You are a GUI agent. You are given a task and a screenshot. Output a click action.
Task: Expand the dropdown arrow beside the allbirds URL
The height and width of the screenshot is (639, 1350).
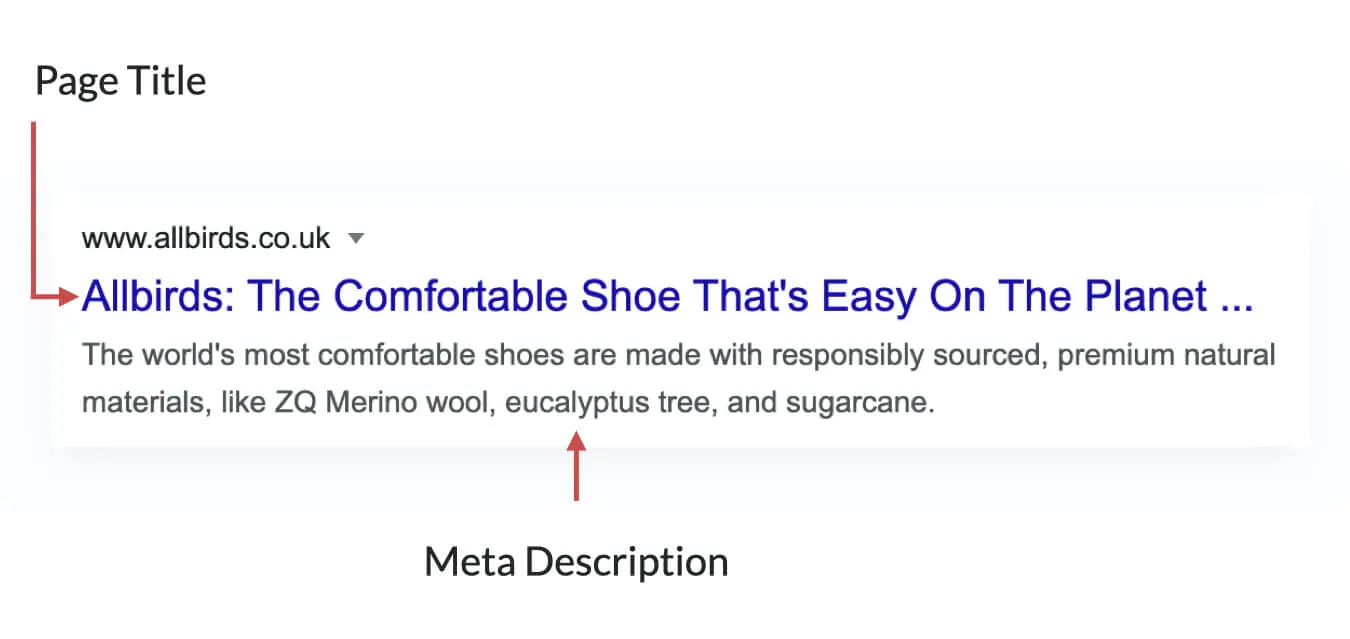pyautogui.click(x=357, y=239)
